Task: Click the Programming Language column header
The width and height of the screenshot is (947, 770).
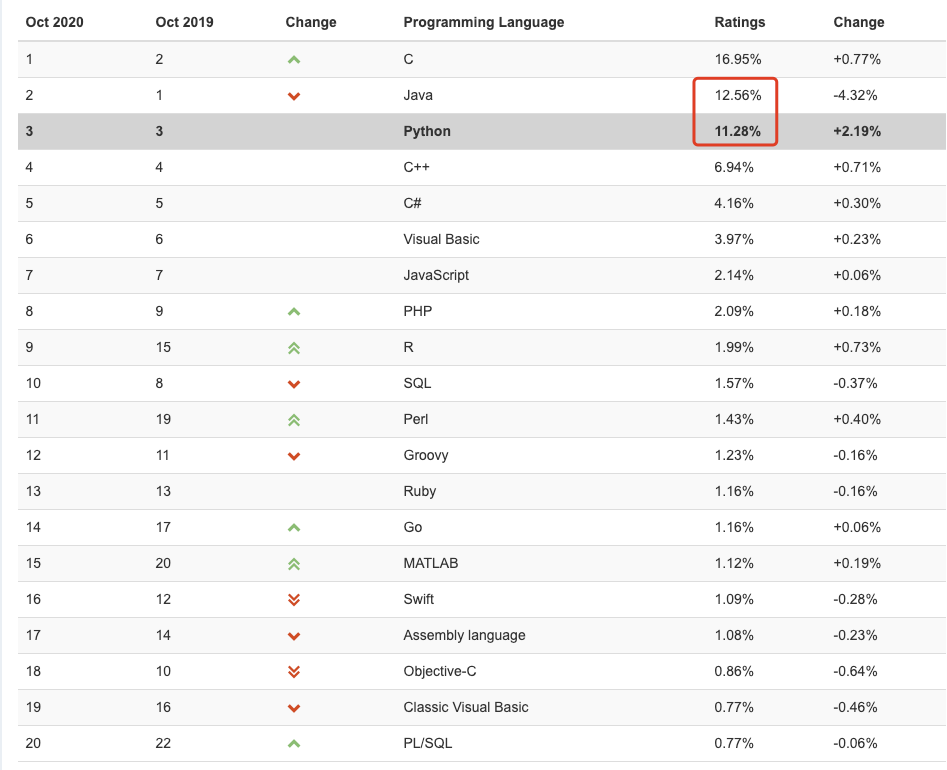Action: (484, 22)
